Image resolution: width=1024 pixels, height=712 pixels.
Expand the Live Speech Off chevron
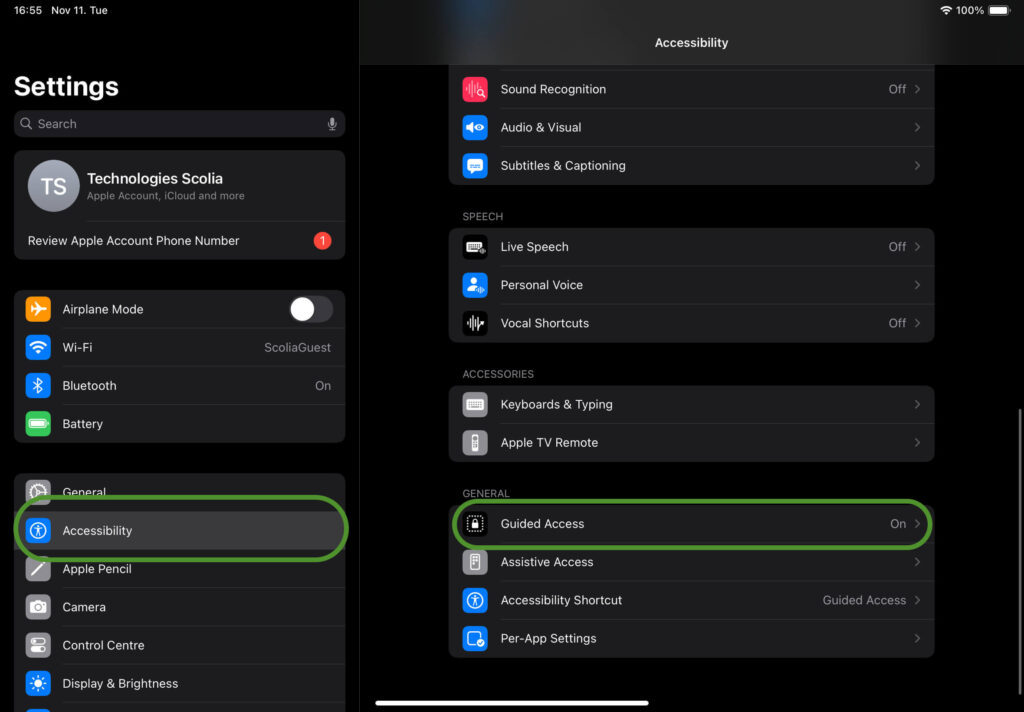(x=917, y=247)
